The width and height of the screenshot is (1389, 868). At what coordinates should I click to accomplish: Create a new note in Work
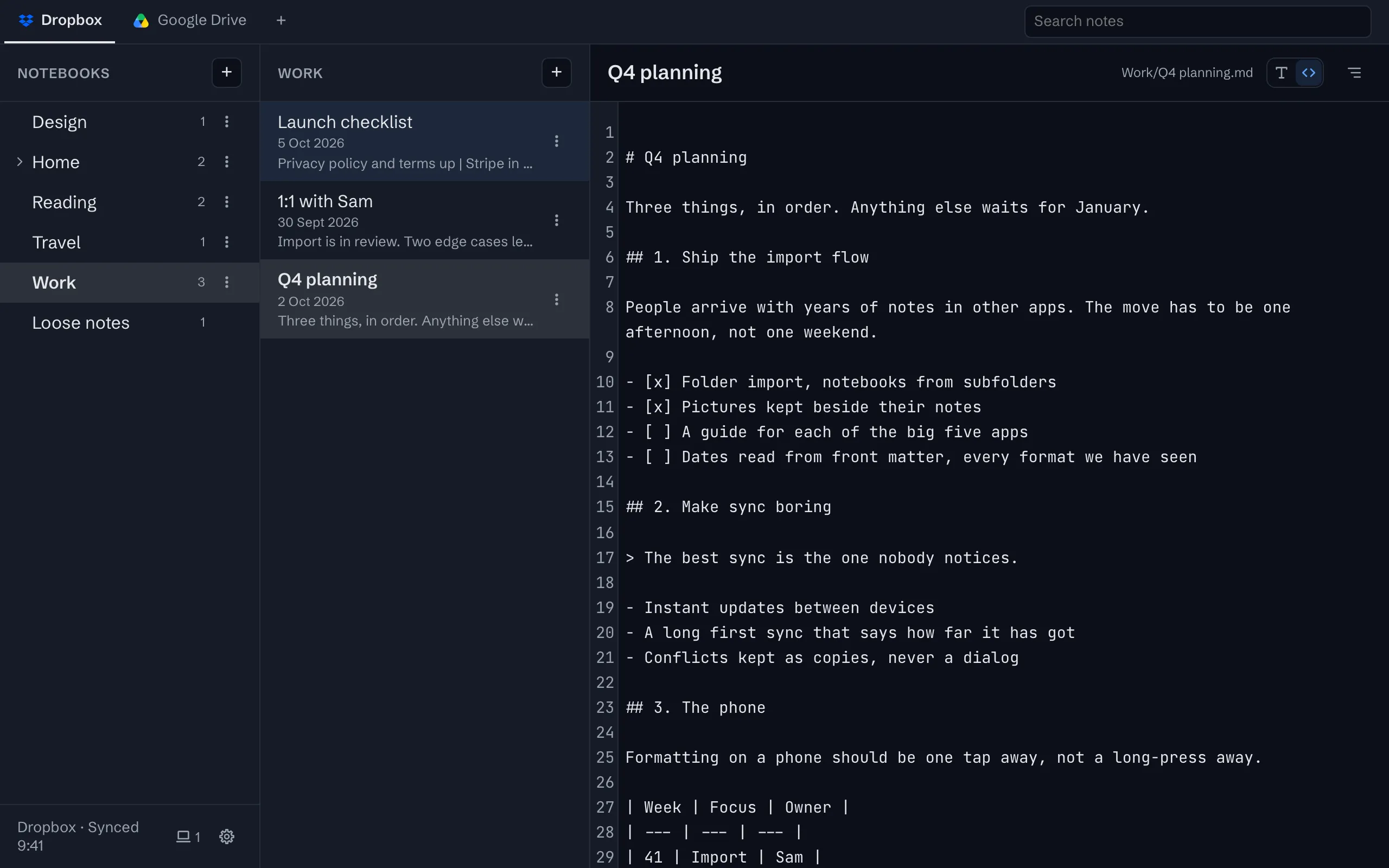(x=556, y=72)
